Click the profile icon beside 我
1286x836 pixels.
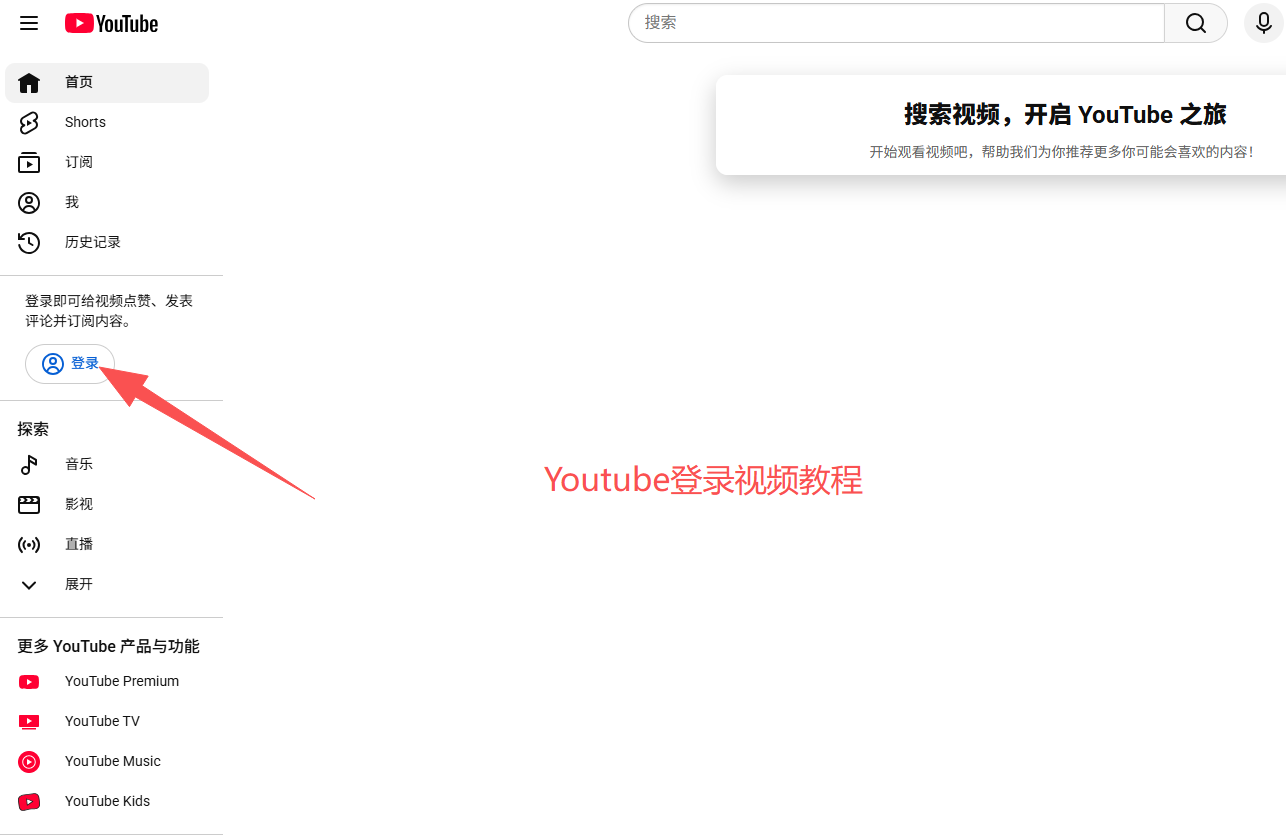coord(29,202)
